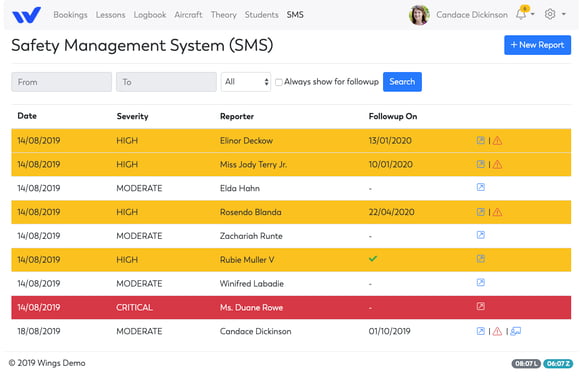Click the 06:07 Z zulu time badge
This screenshot has height=385, width=580.
coord(558,364)
